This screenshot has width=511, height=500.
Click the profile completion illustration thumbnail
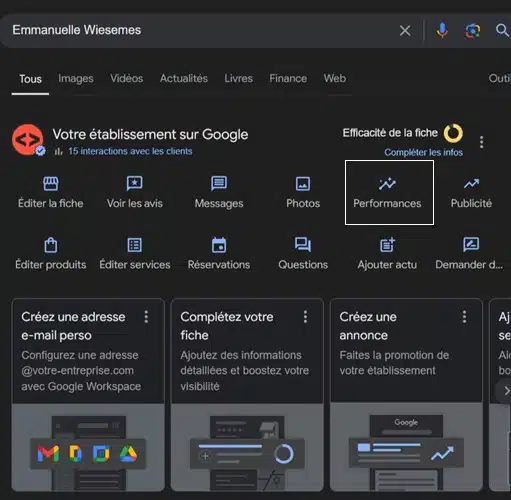tap(247, 447)
